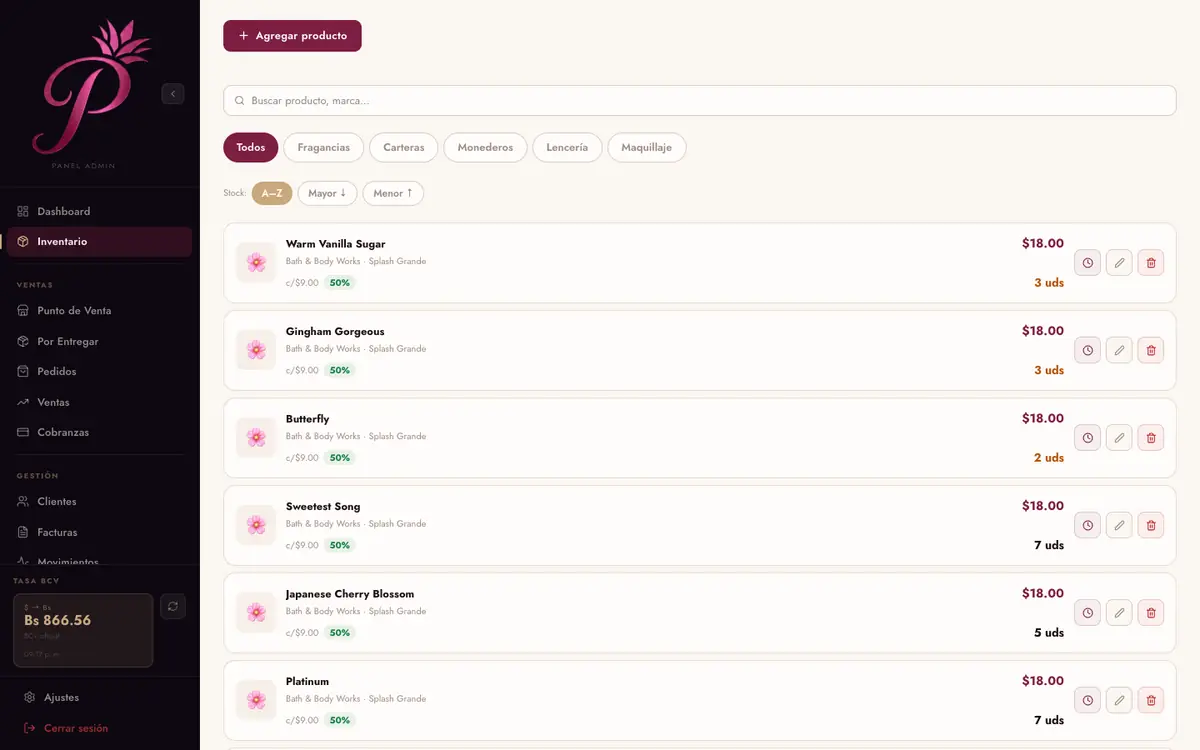Viewport: 1200px width, 750px height.
Task: Sort stock alphabetically with A–Z
Action: coord(272,193)
